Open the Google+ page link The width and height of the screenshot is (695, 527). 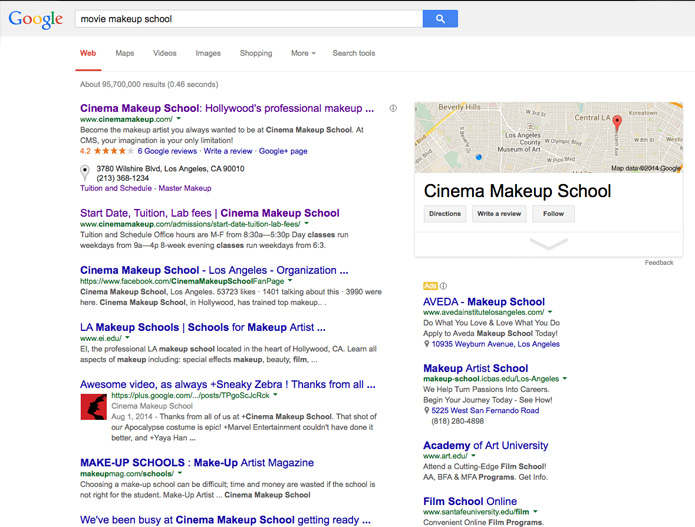coord(283,151)
